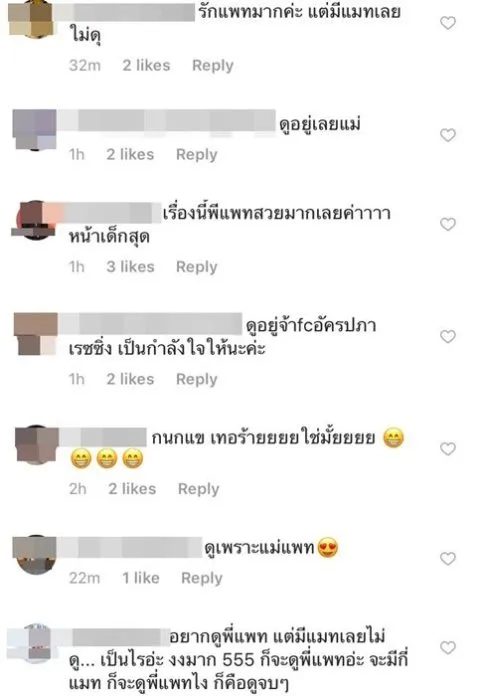Open likes list of the 32m comment
Image resolution: width=484 pixels, height=696 pixels.
coord(147,66)
